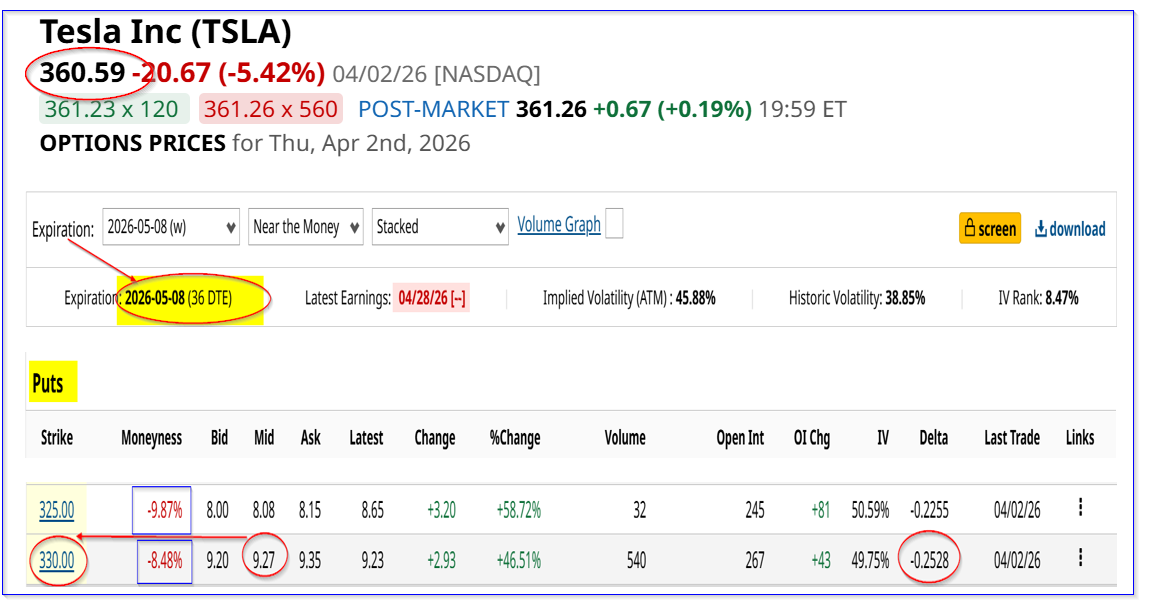Click the Volume Graph link
Viewport: 1153px width, 607px height.
pos(559,225)
